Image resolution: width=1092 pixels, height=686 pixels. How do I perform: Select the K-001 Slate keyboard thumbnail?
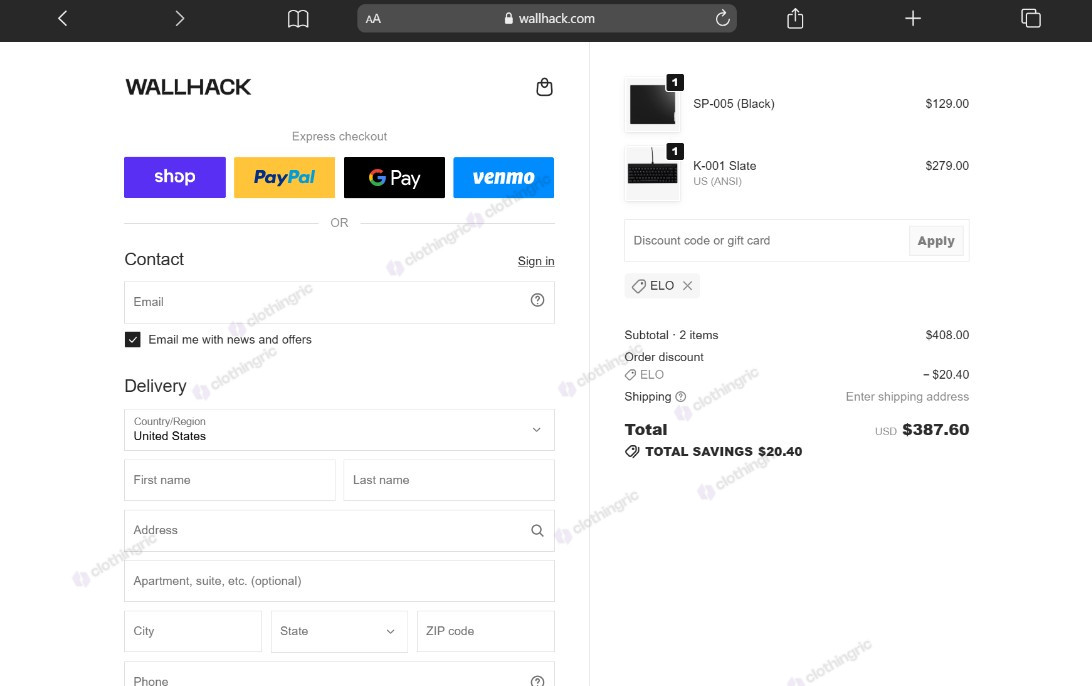[653, 173]
